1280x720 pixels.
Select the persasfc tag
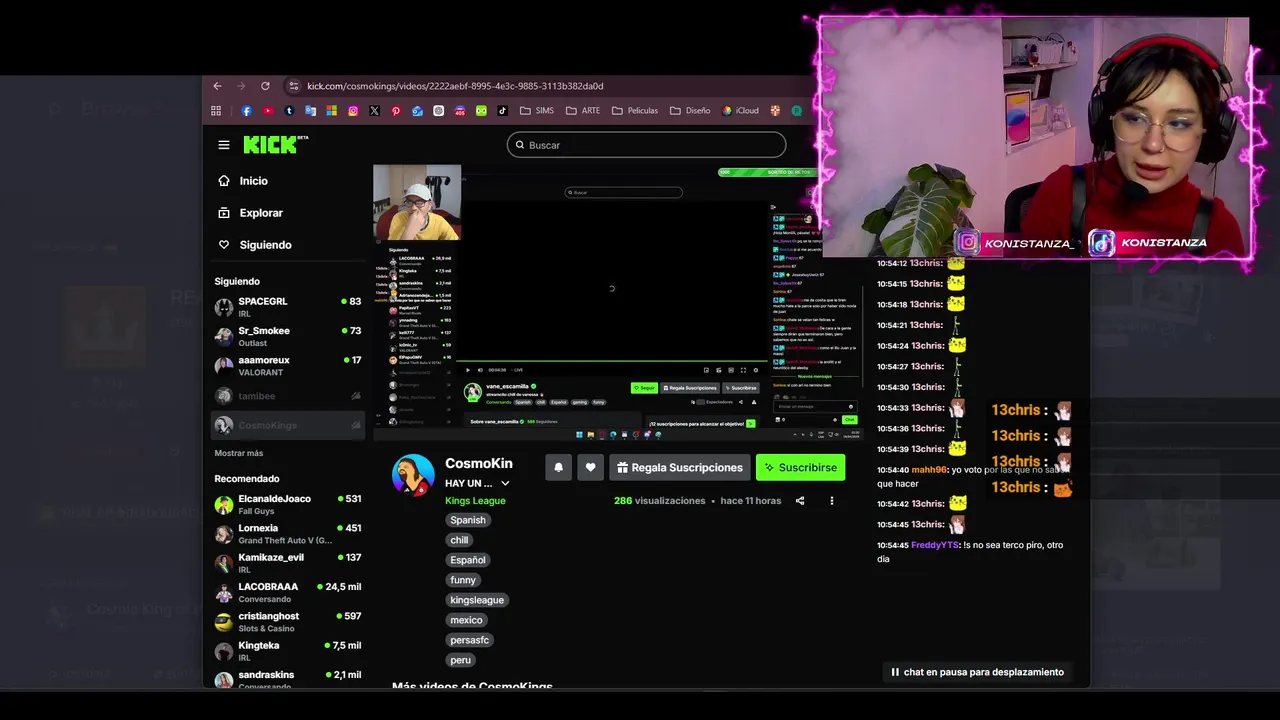click(470, 640)
